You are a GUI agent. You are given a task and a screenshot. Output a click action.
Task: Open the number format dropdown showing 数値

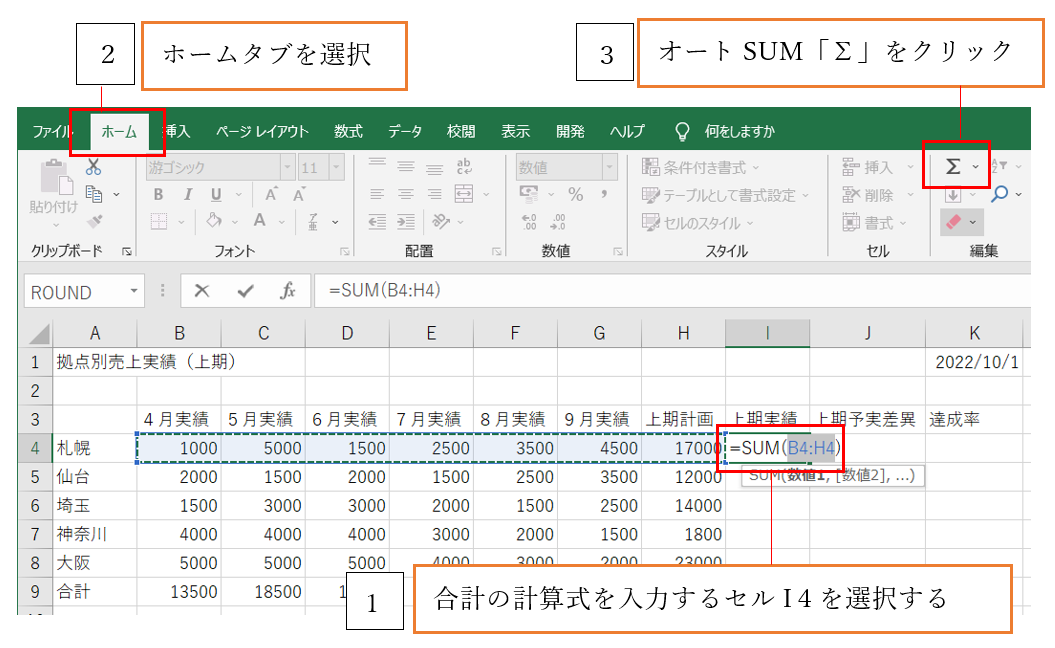[x=609, y=167]
